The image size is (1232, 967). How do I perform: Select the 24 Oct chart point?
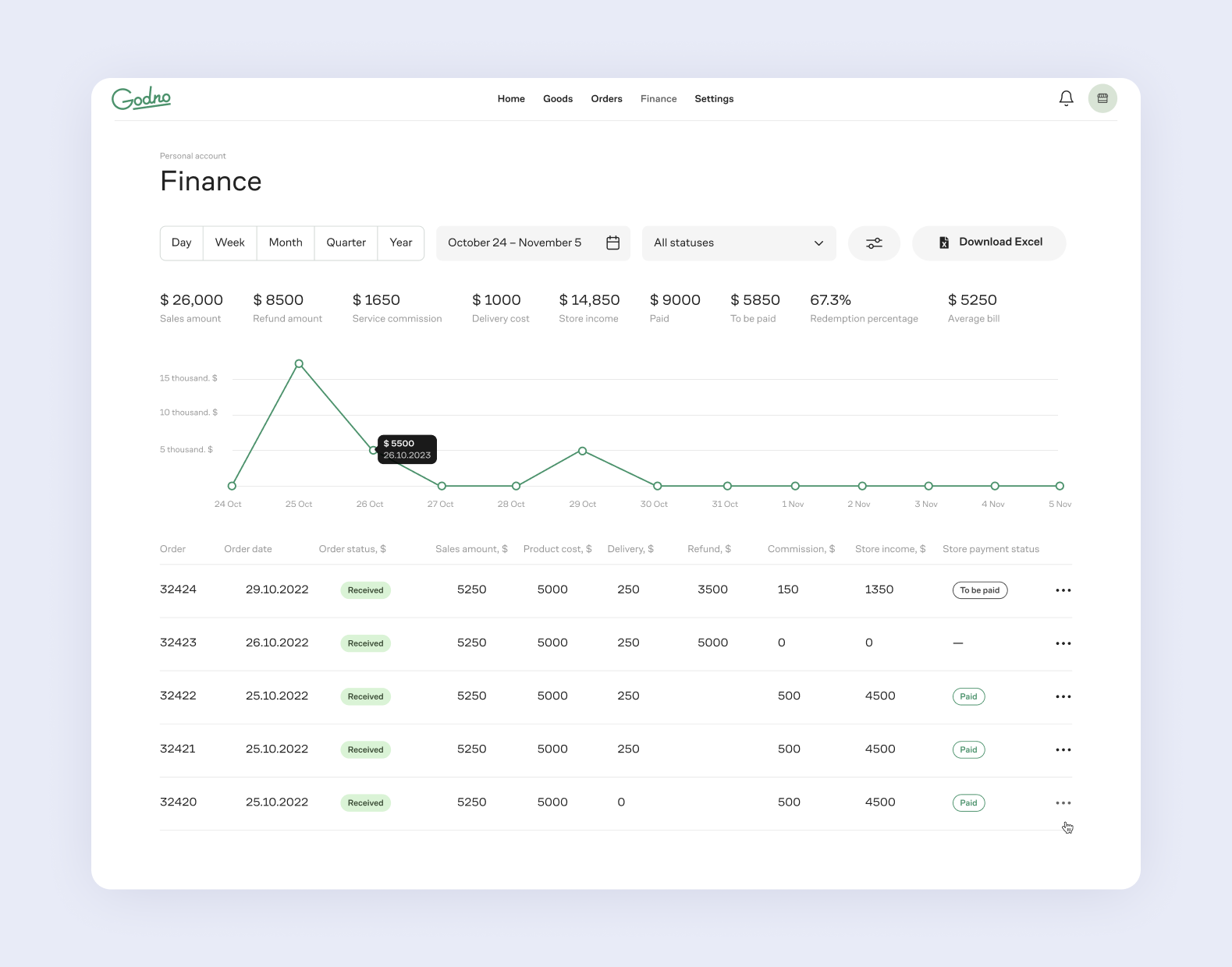point(232,486)
